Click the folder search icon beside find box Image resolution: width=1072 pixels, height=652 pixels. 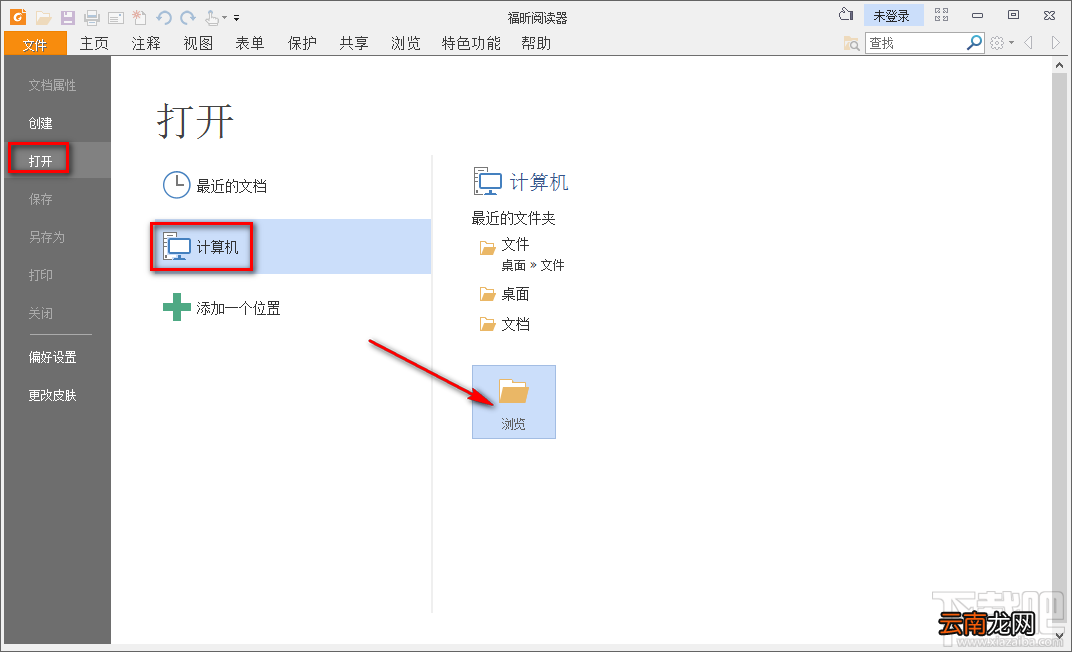(851, 44)
